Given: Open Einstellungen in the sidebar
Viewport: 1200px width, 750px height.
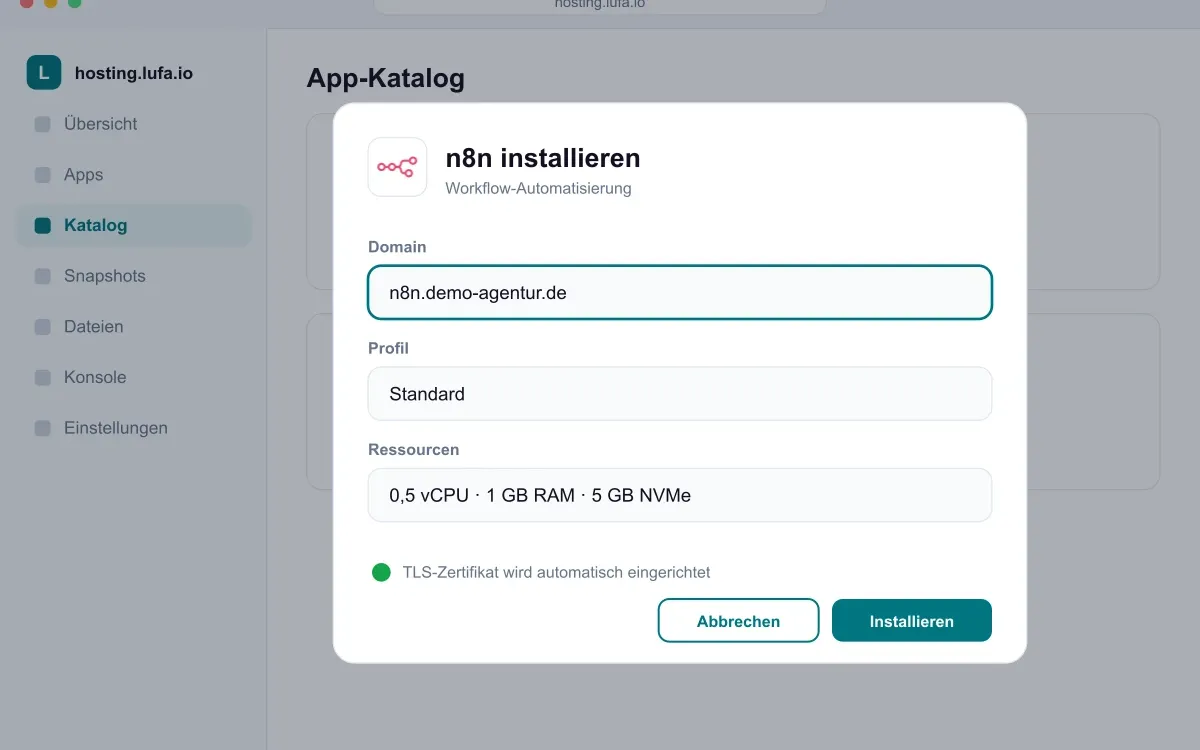Looking at the screenshot, I should (x=134, y=429).
